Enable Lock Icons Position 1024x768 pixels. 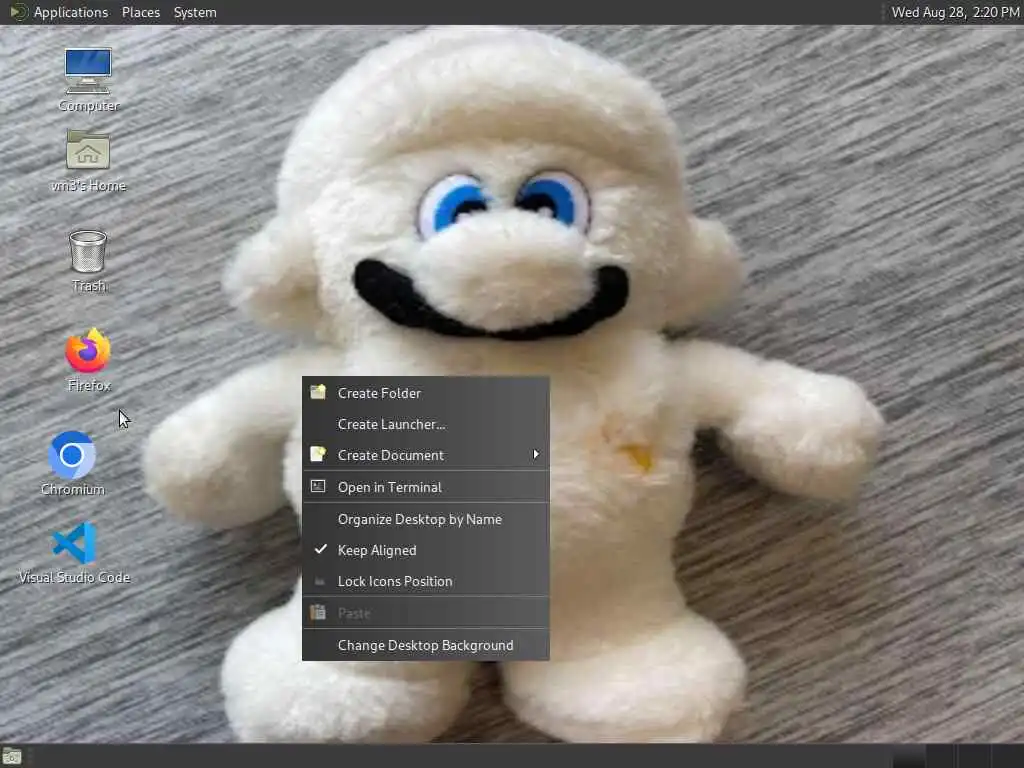click(x=425, y=581)
